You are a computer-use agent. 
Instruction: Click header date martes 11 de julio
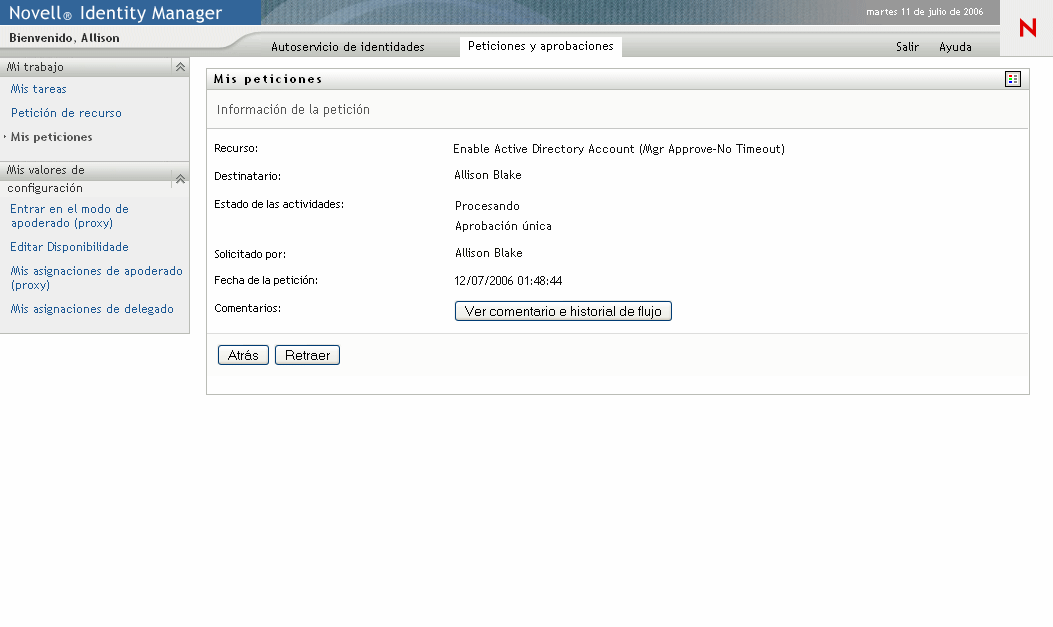pyautogui.click(x=924, y=12)
